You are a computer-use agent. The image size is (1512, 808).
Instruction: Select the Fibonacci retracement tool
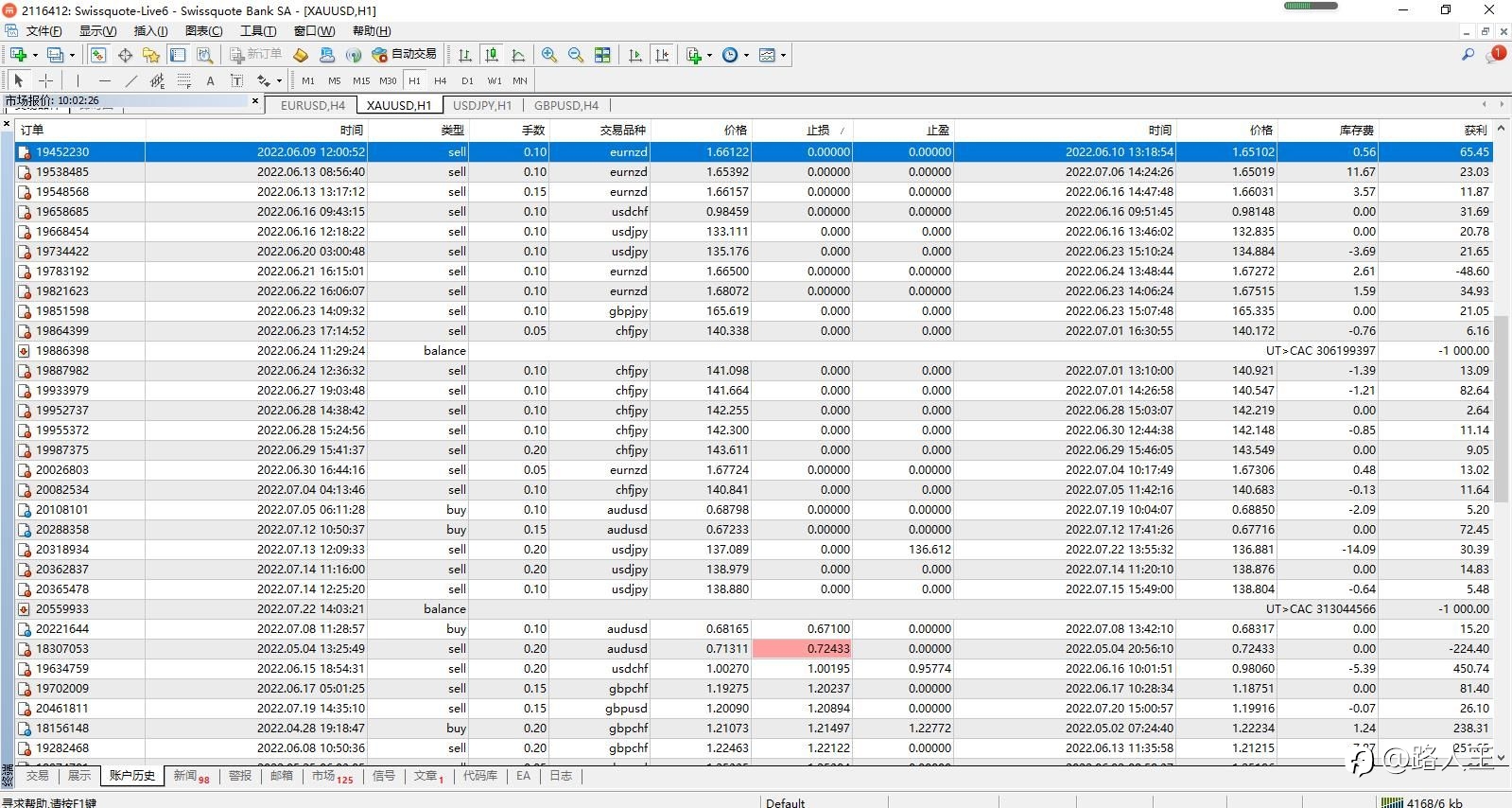[184, 80]
